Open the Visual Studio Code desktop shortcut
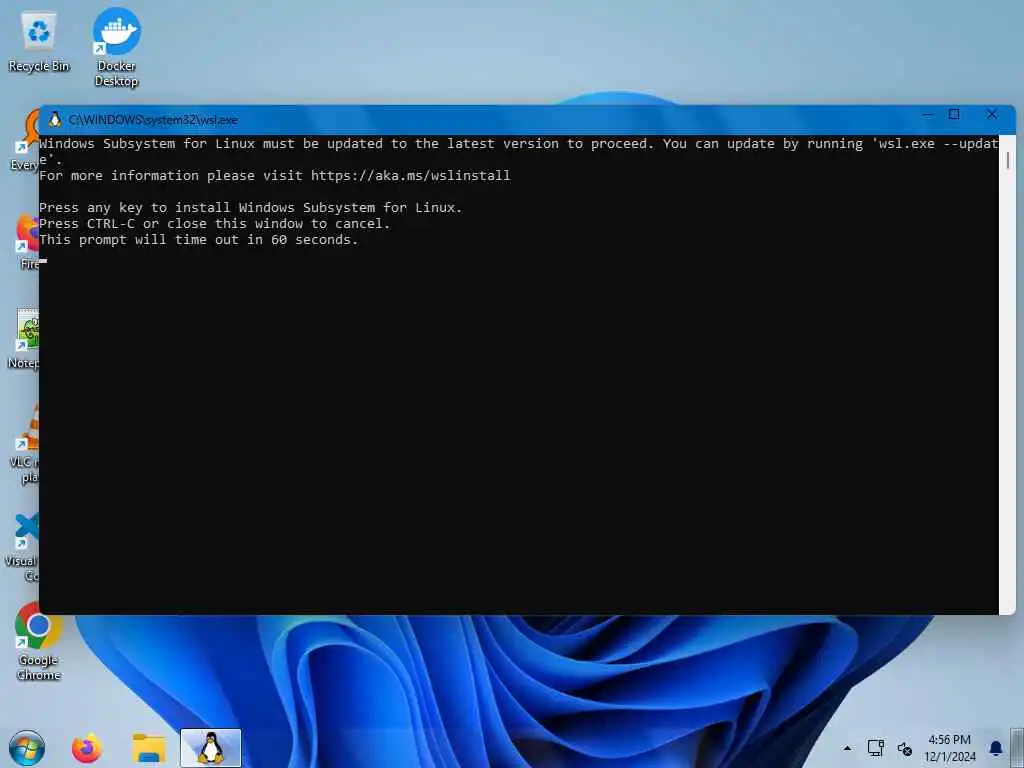The height and width of the screenshot is (768, 1024). pos(22,547)
